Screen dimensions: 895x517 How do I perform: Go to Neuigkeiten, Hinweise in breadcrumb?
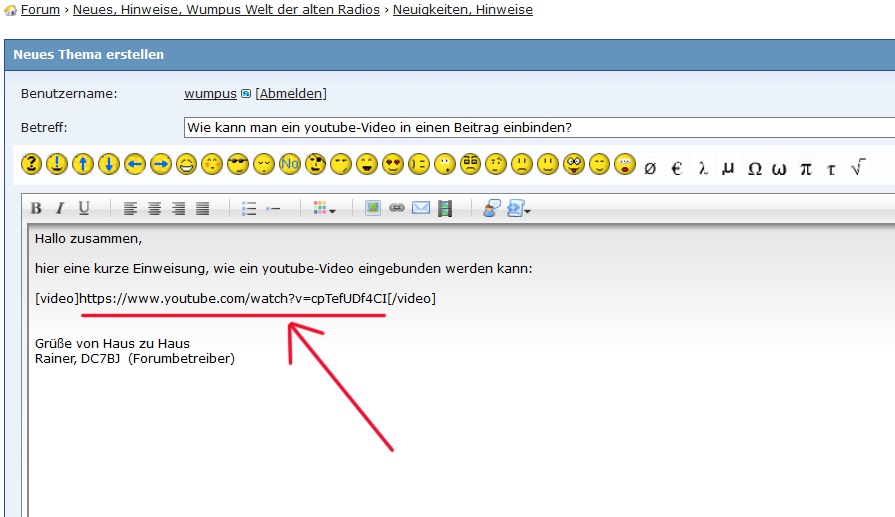click(x=462, y=10)
